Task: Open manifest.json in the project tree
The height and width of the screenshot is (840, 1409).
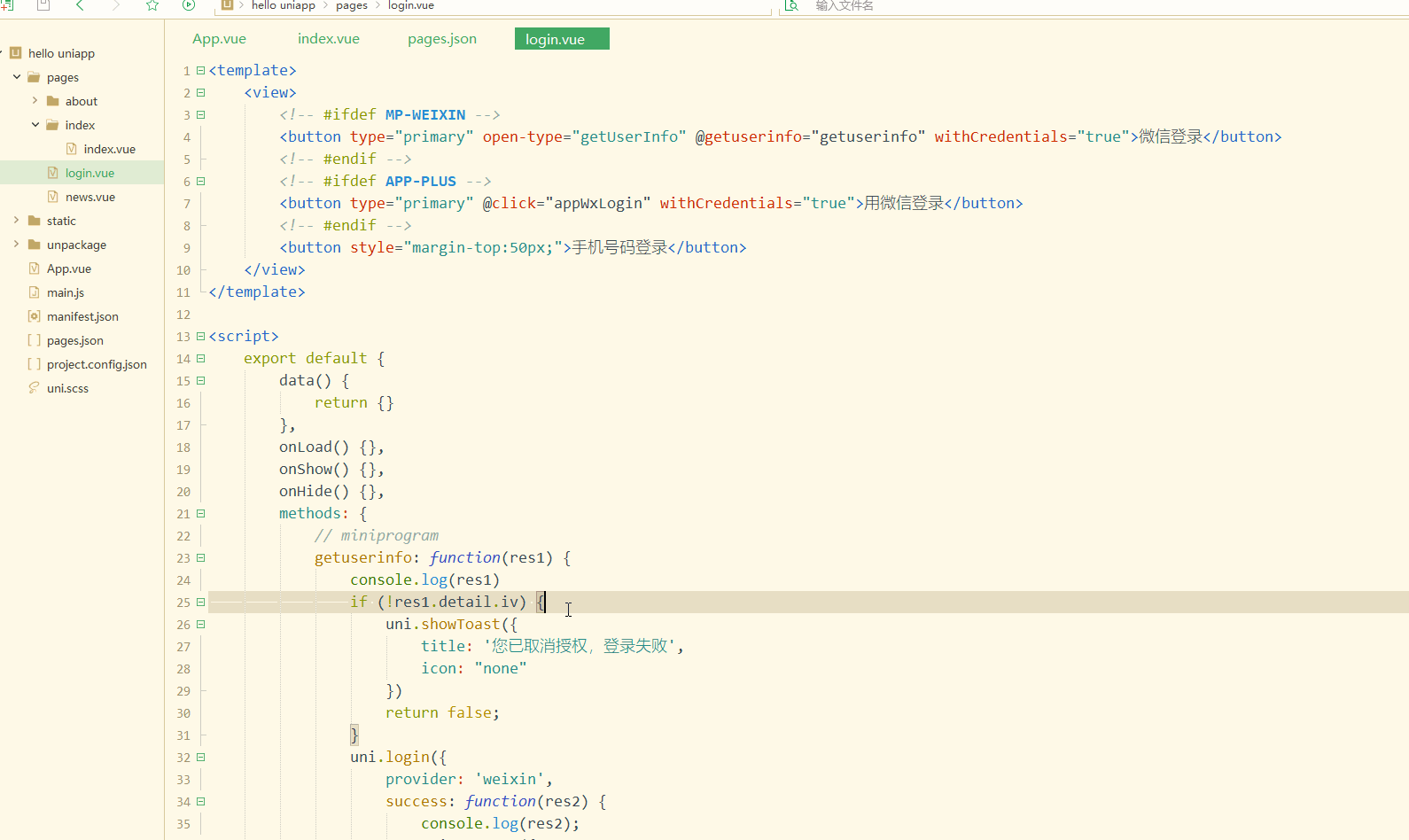Action: click(82, 316)
